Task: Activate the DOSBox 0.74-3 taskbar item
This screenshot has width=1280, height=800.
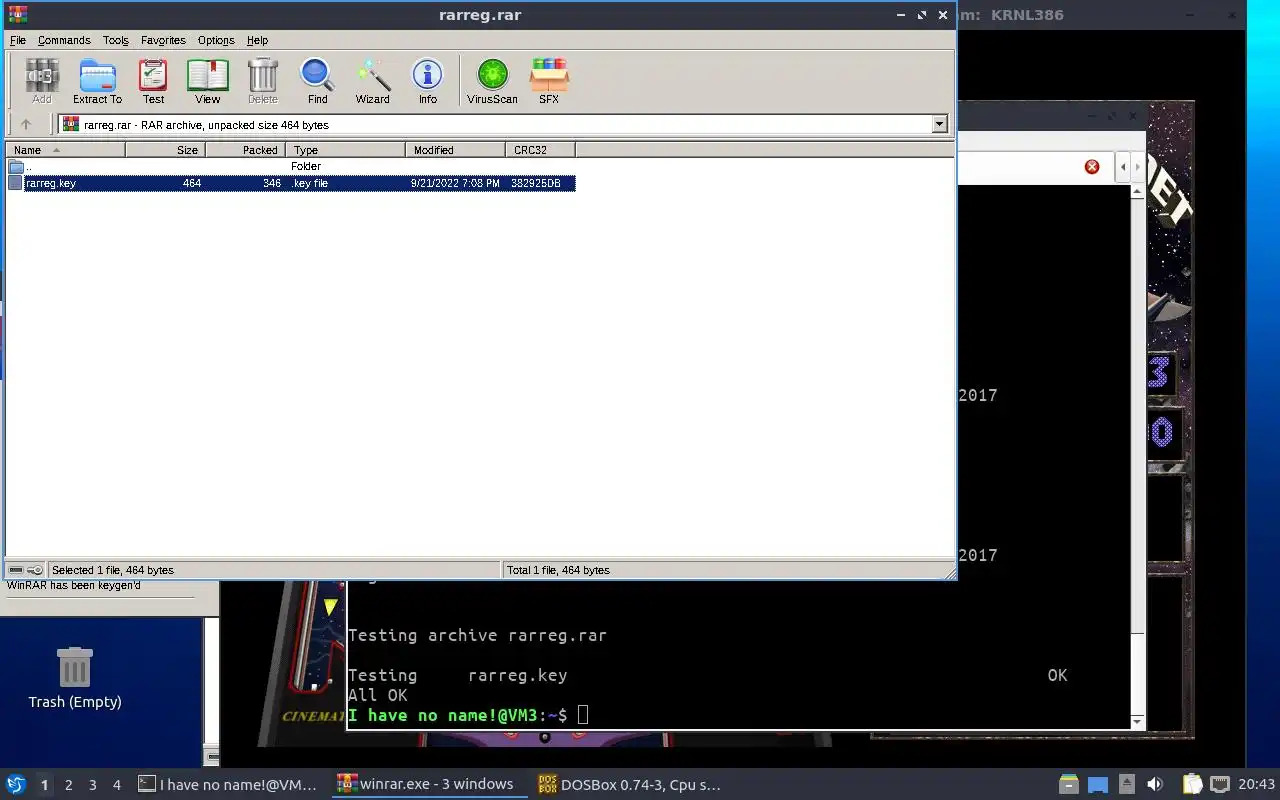Action: point(628,785)
